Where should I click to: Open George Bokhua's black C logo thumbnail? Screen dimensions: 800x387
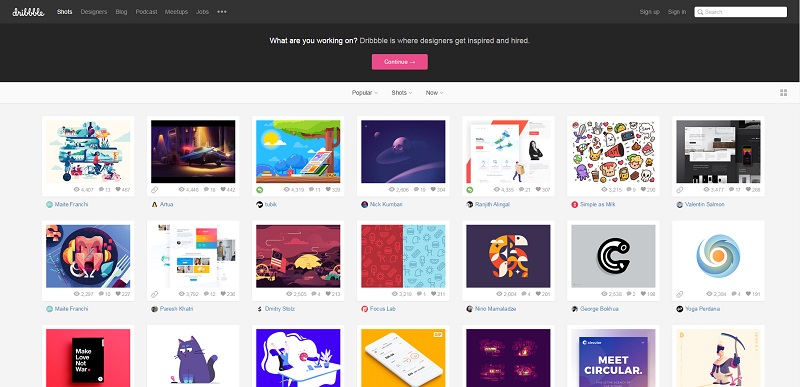click(613, 256)
